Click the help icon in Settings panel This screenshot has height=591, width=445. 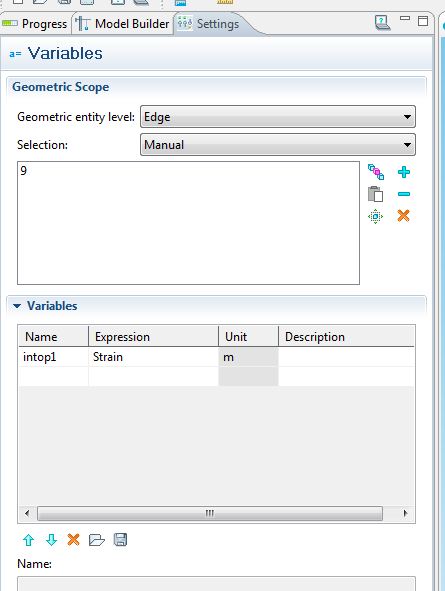tap(382, 23)
